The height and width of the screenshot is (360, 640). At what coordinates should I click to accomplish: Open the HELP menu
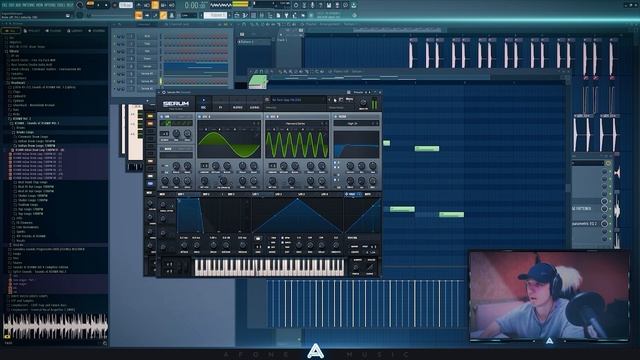click(x=70, y=5)
